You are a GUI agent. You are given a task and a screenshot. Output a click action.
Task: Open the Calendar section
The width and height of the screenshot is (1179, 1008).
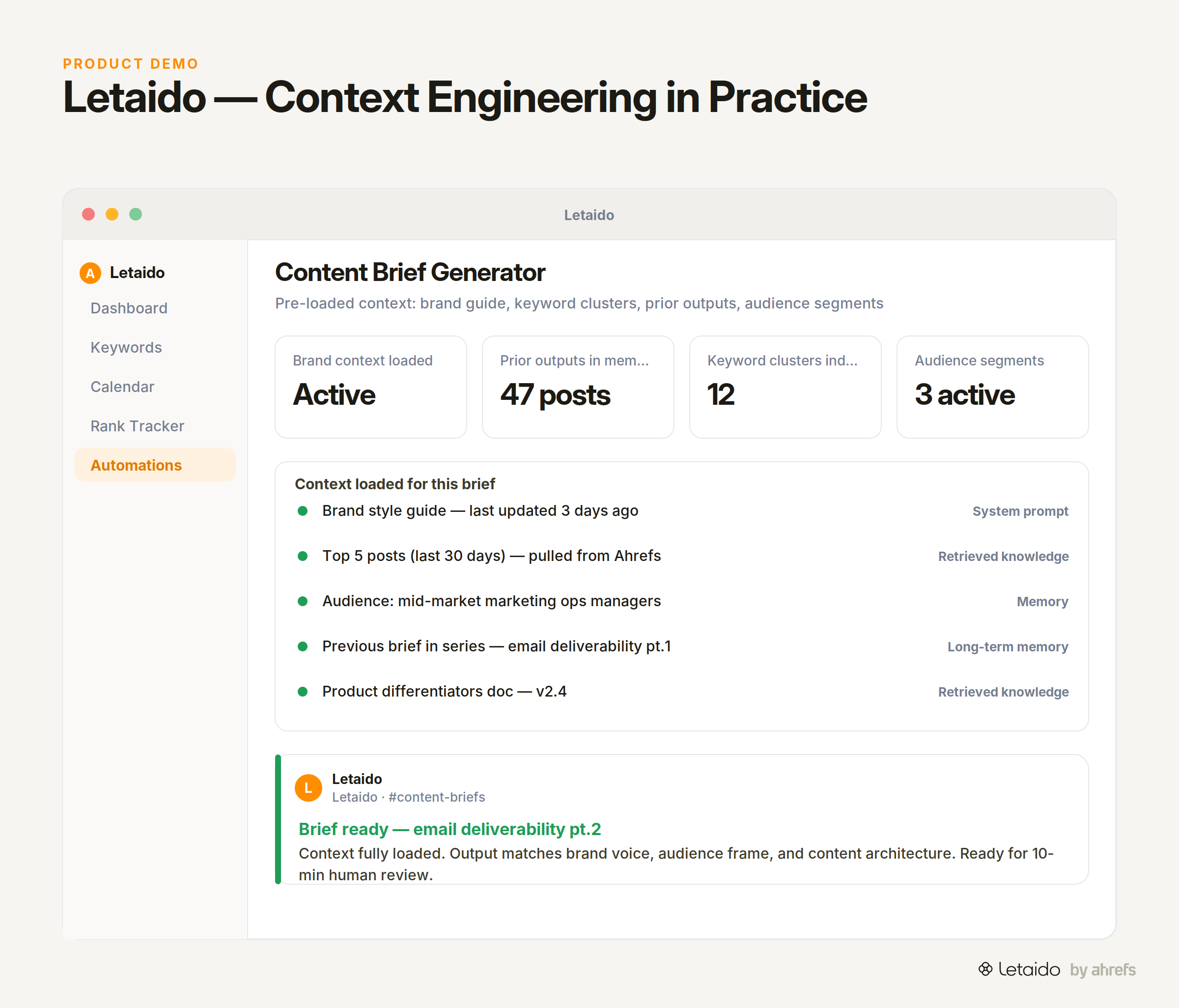155,387
